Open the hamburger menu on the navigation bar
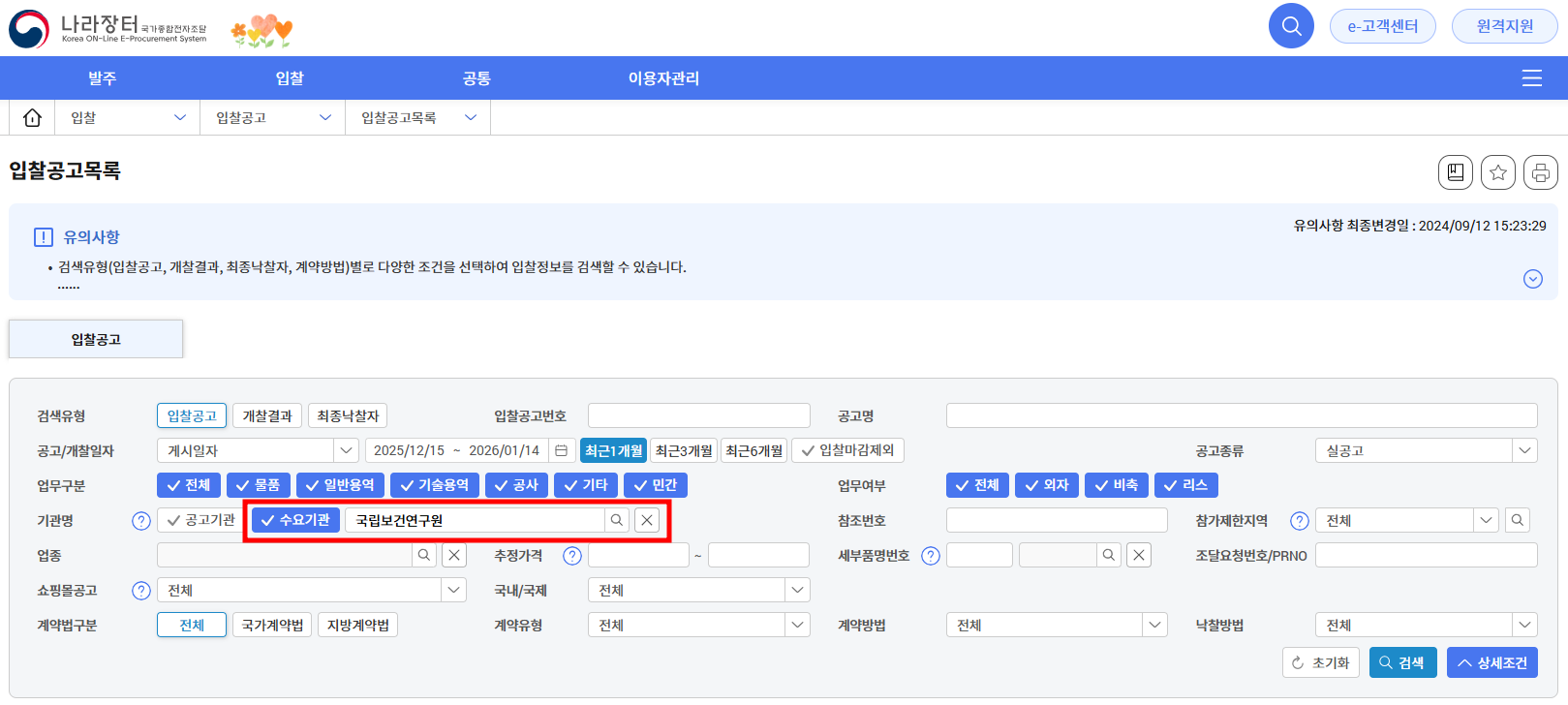Viewport: 1568px width, 705px height. pyautogui.click(x=1532, y=78)
